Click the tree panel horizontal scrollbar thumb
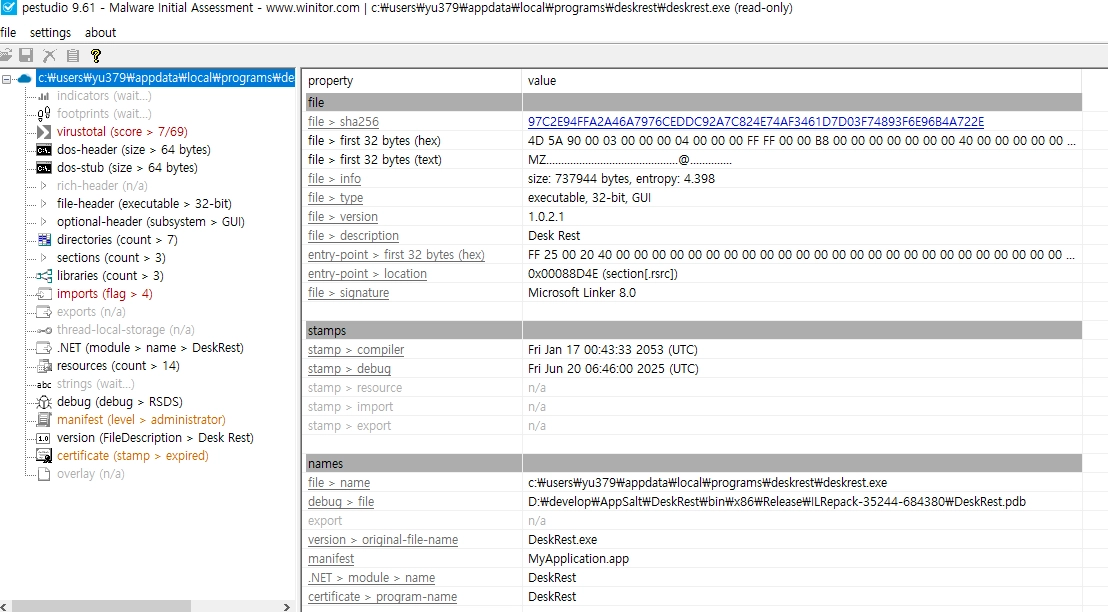Viewport: 1108px width, 612px height. [x=101, y=606]
